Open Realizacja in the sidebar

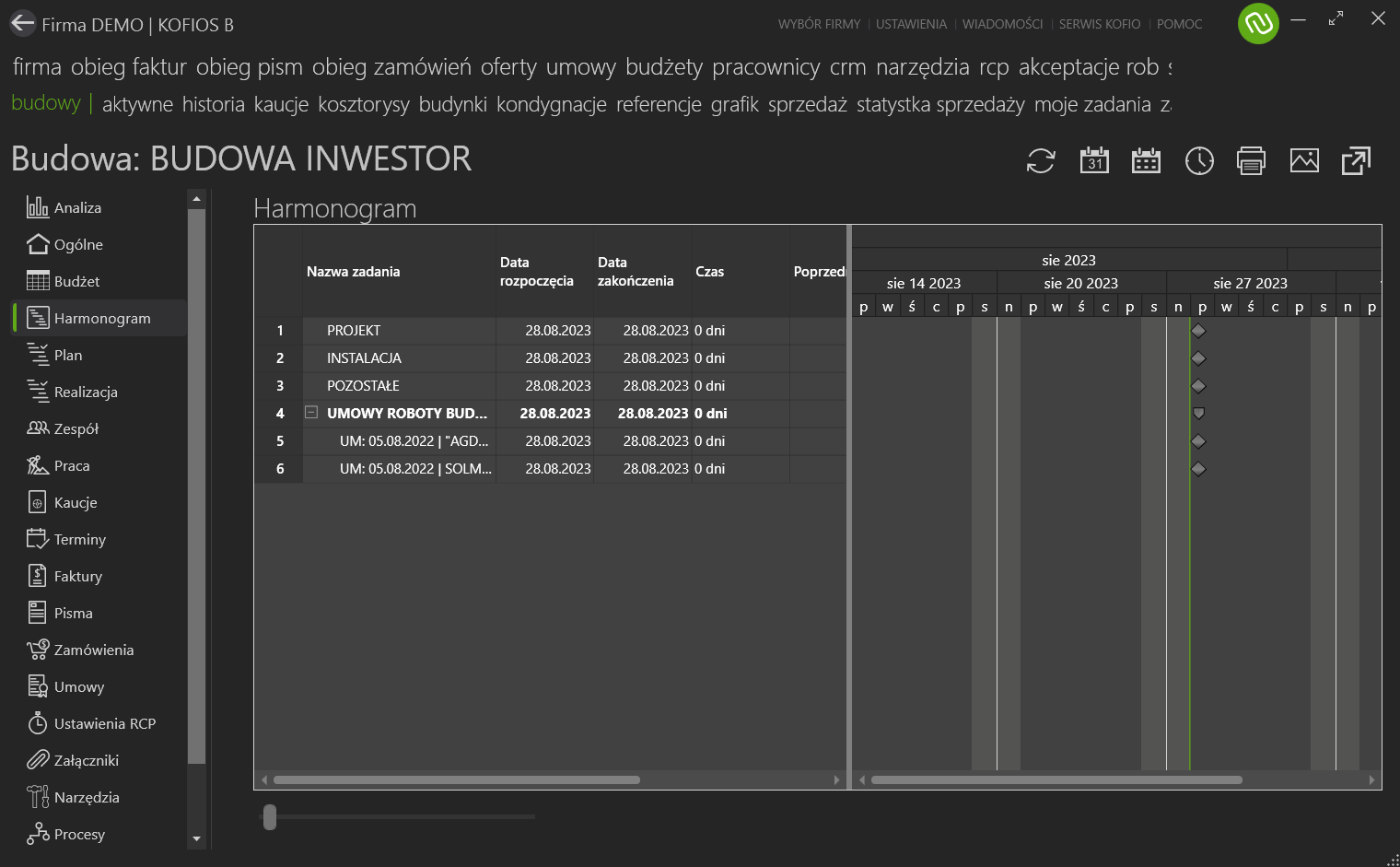point(99,392)
